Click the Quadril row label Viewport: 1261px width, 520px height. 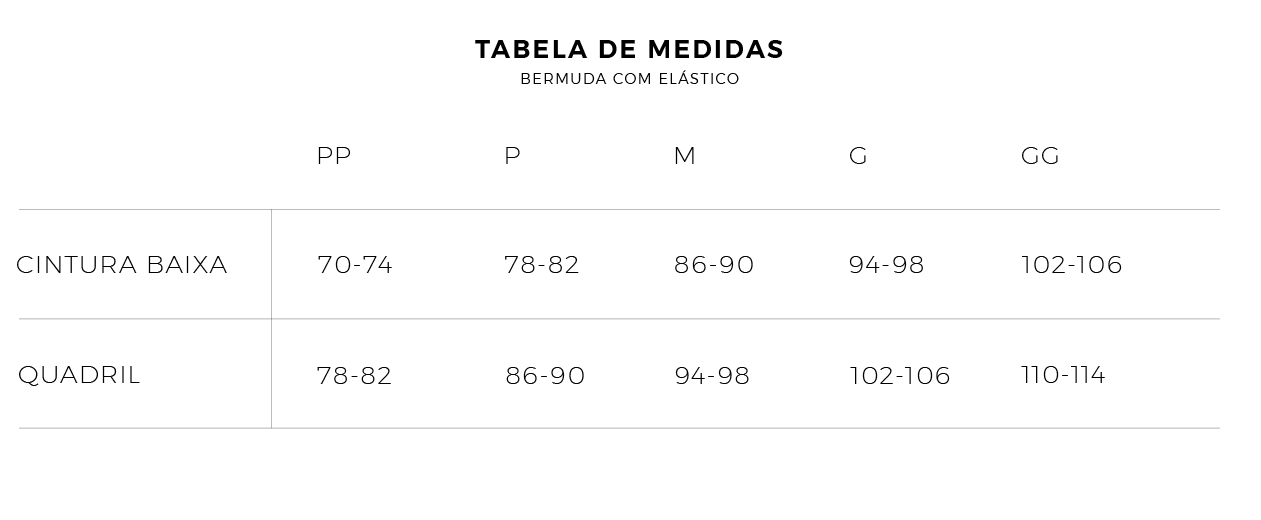click(79, 375)
